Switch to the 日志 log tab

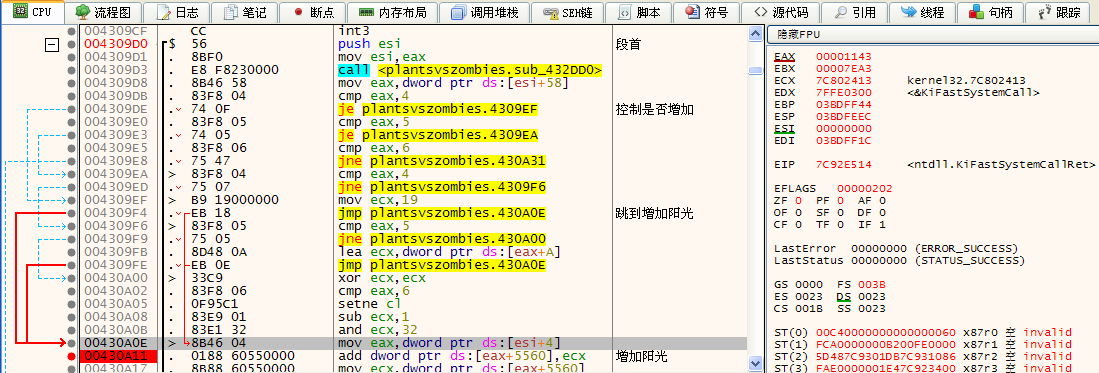177,12
